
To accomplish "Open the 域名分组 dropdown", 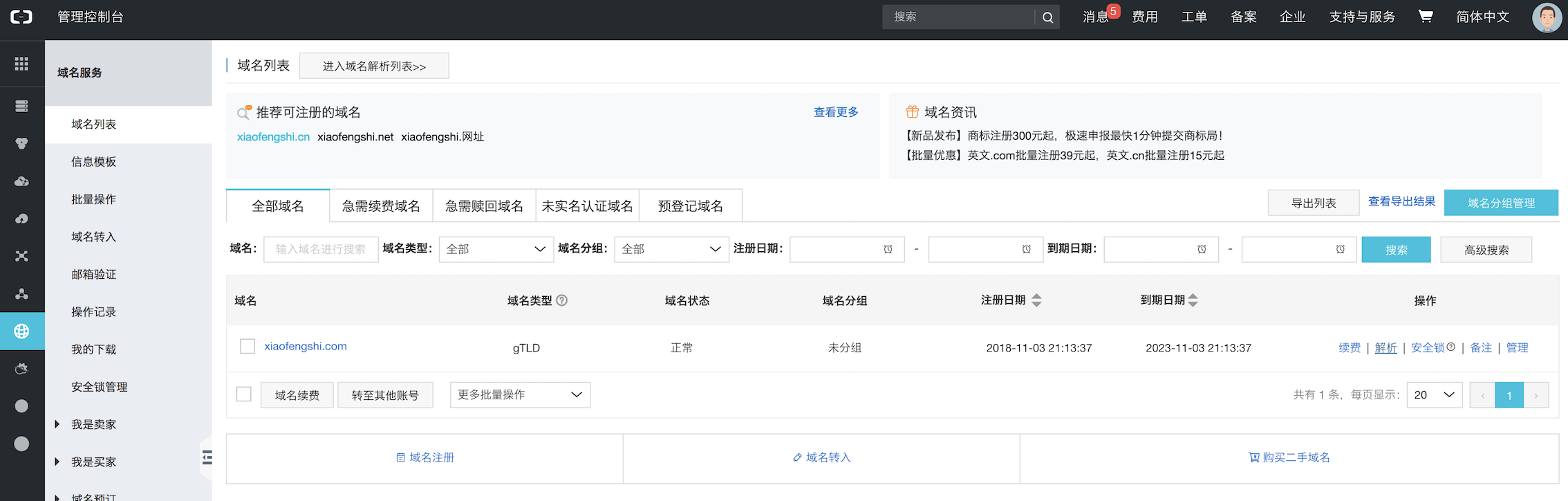I will (x=671, y=249).
